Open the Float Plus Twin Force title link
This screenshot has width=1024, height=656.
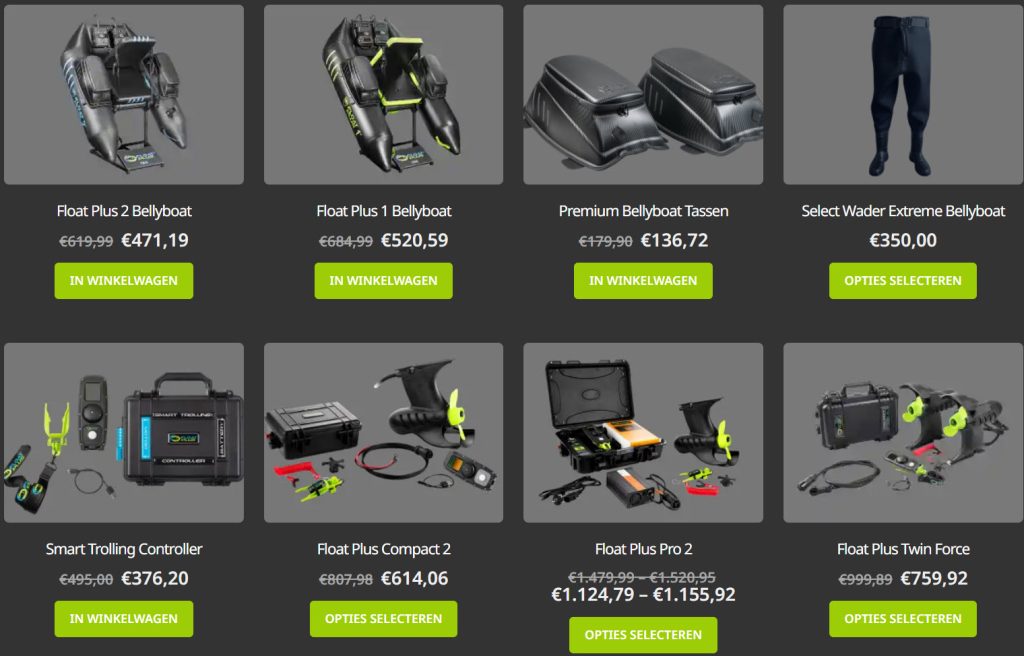(903, 549)
